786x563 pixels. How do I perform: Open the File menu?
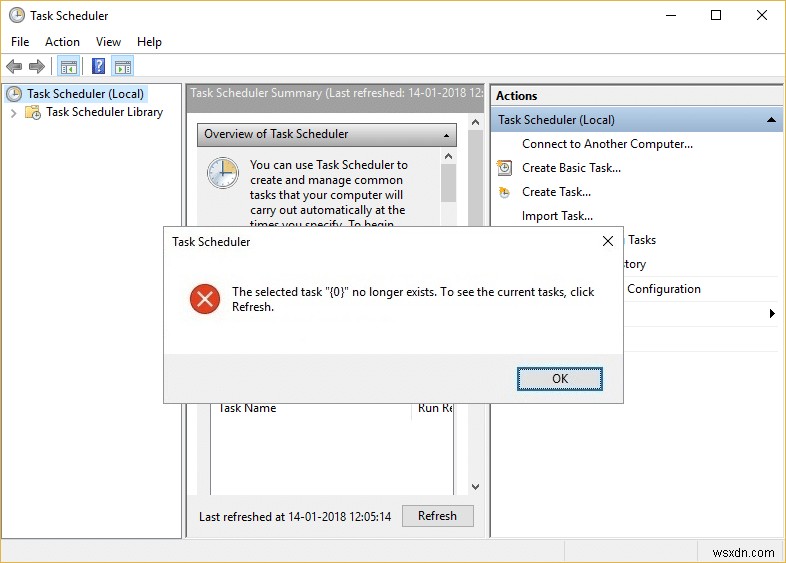20,42
